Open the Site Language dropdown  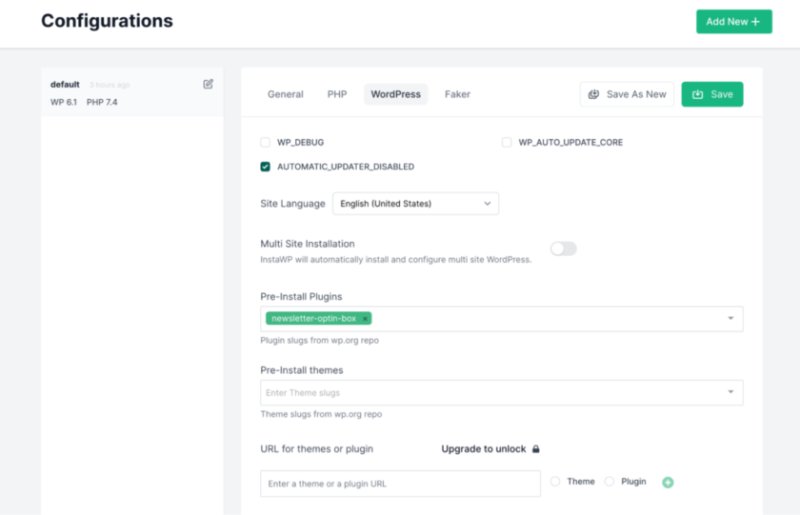coord(415,204)
